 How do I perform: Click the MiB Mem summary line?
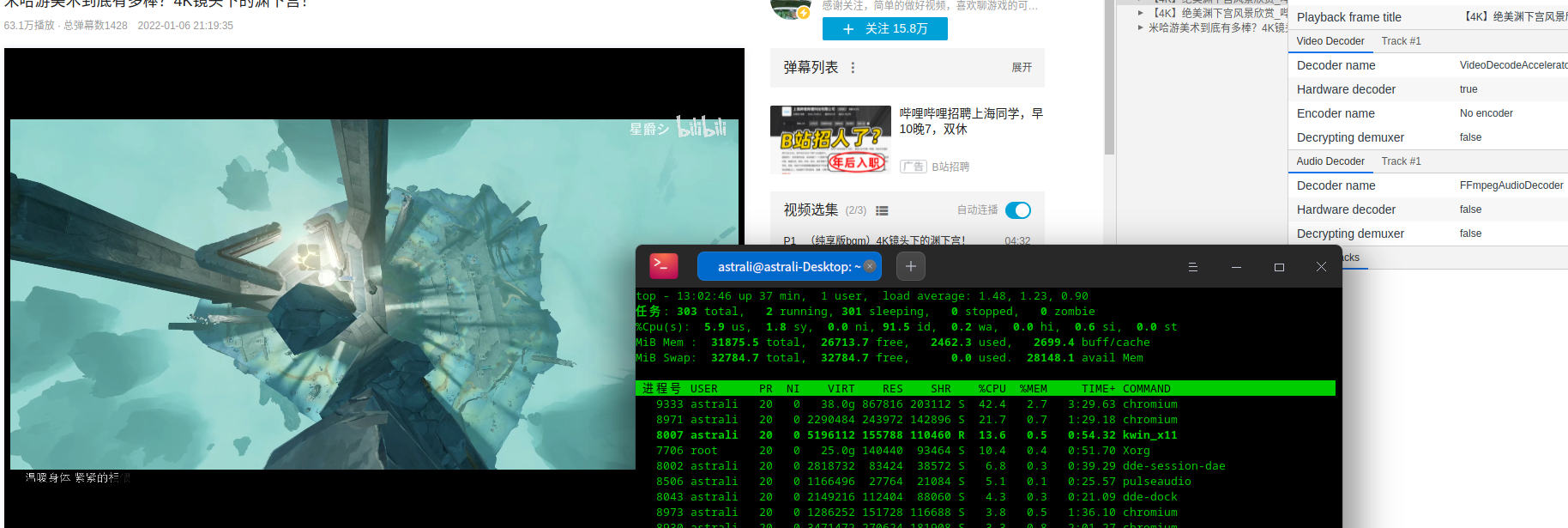tap(893, 343)
